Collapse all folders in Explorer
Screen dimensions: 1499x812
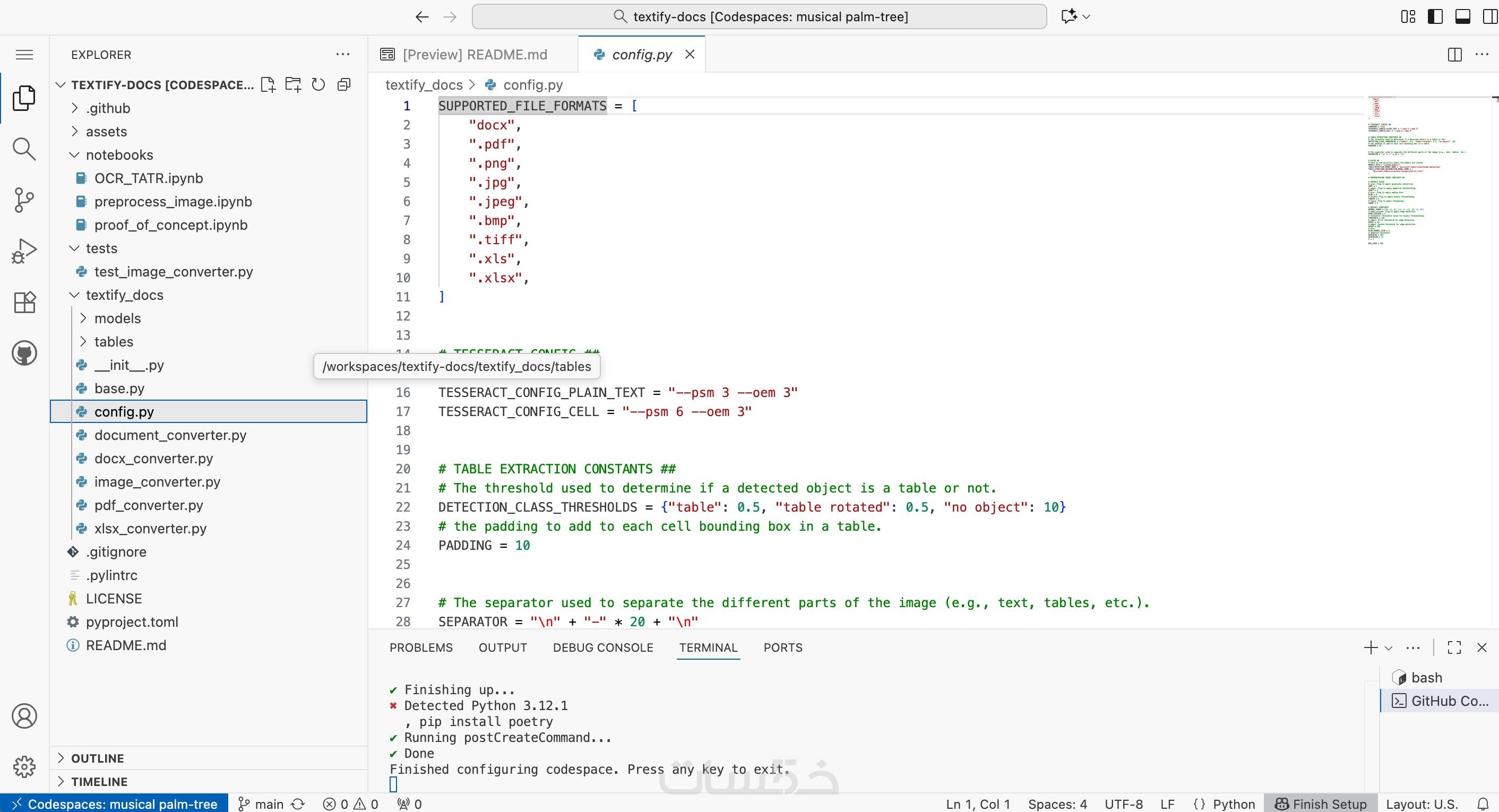click(344, 85)
